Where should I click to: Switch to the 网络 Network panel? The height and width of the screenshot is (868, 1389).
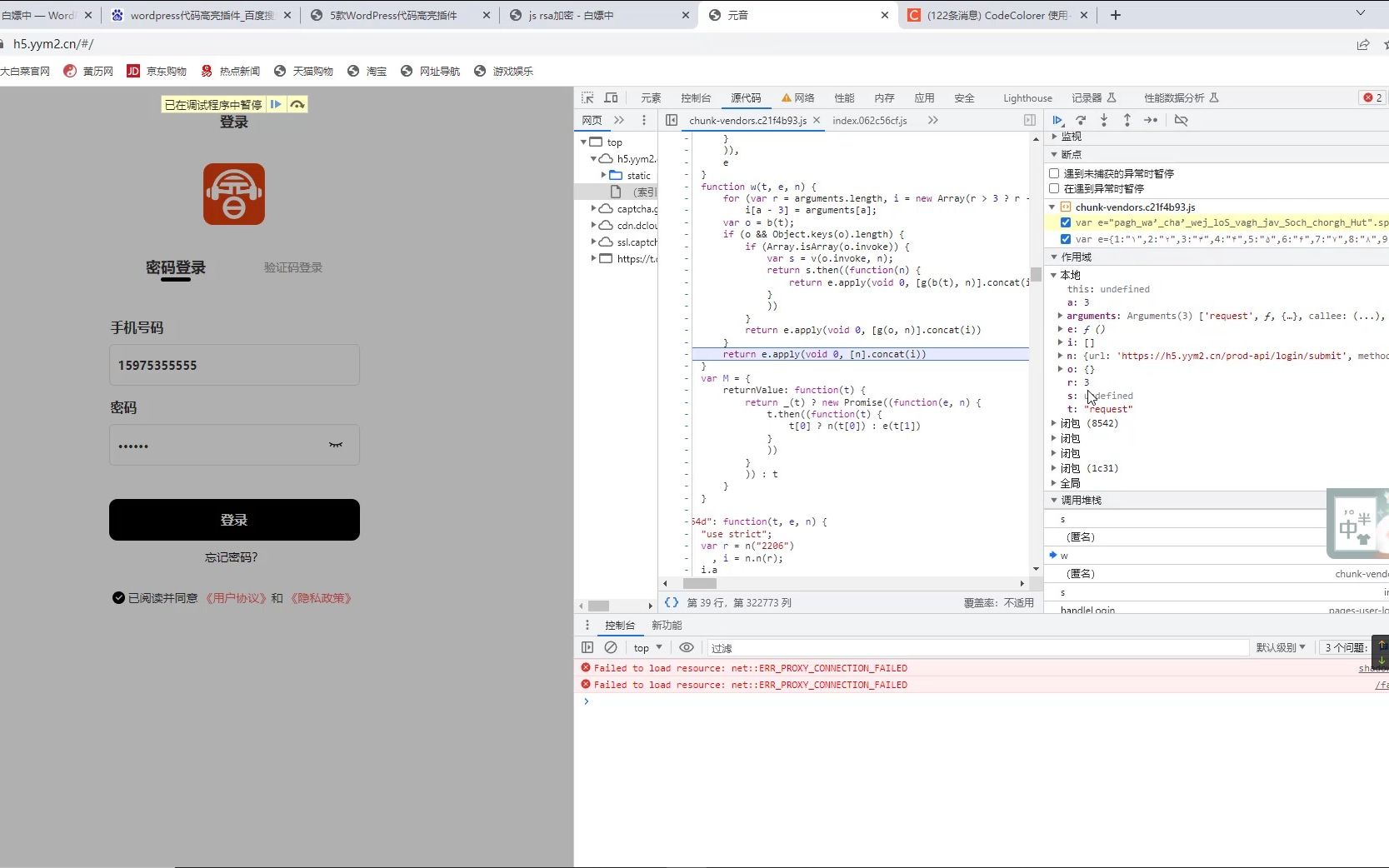tap(797, 97)
